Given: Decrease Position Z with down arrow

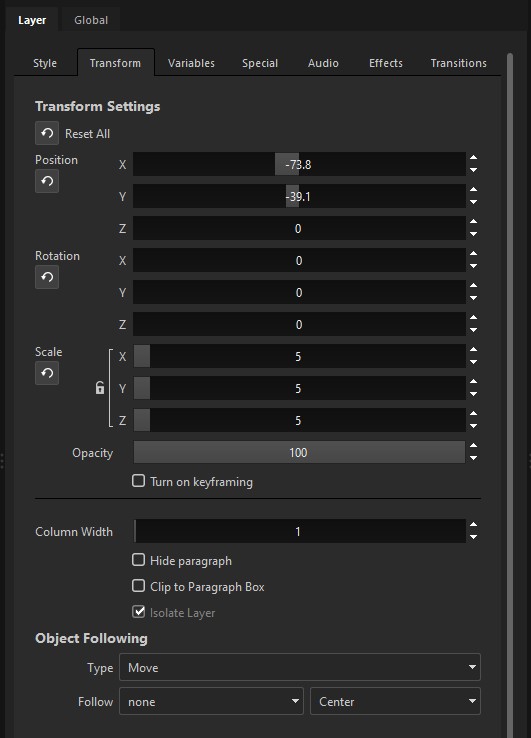Looking at the screenshot, I should pyautogui.click(x=474, y=234).
